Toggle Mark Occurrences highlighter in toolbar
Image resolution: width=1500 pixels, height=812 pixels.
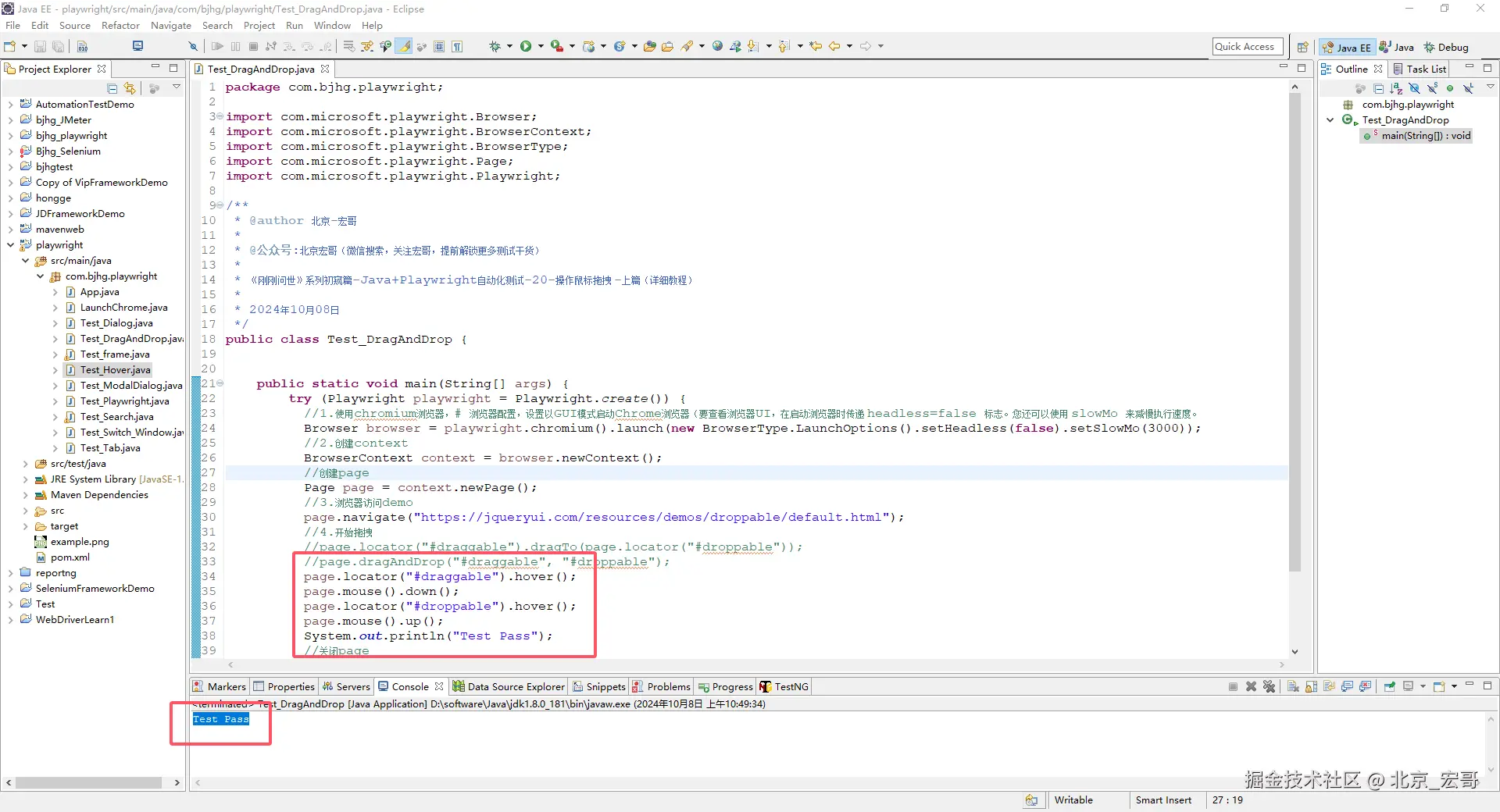coord(404,46)
